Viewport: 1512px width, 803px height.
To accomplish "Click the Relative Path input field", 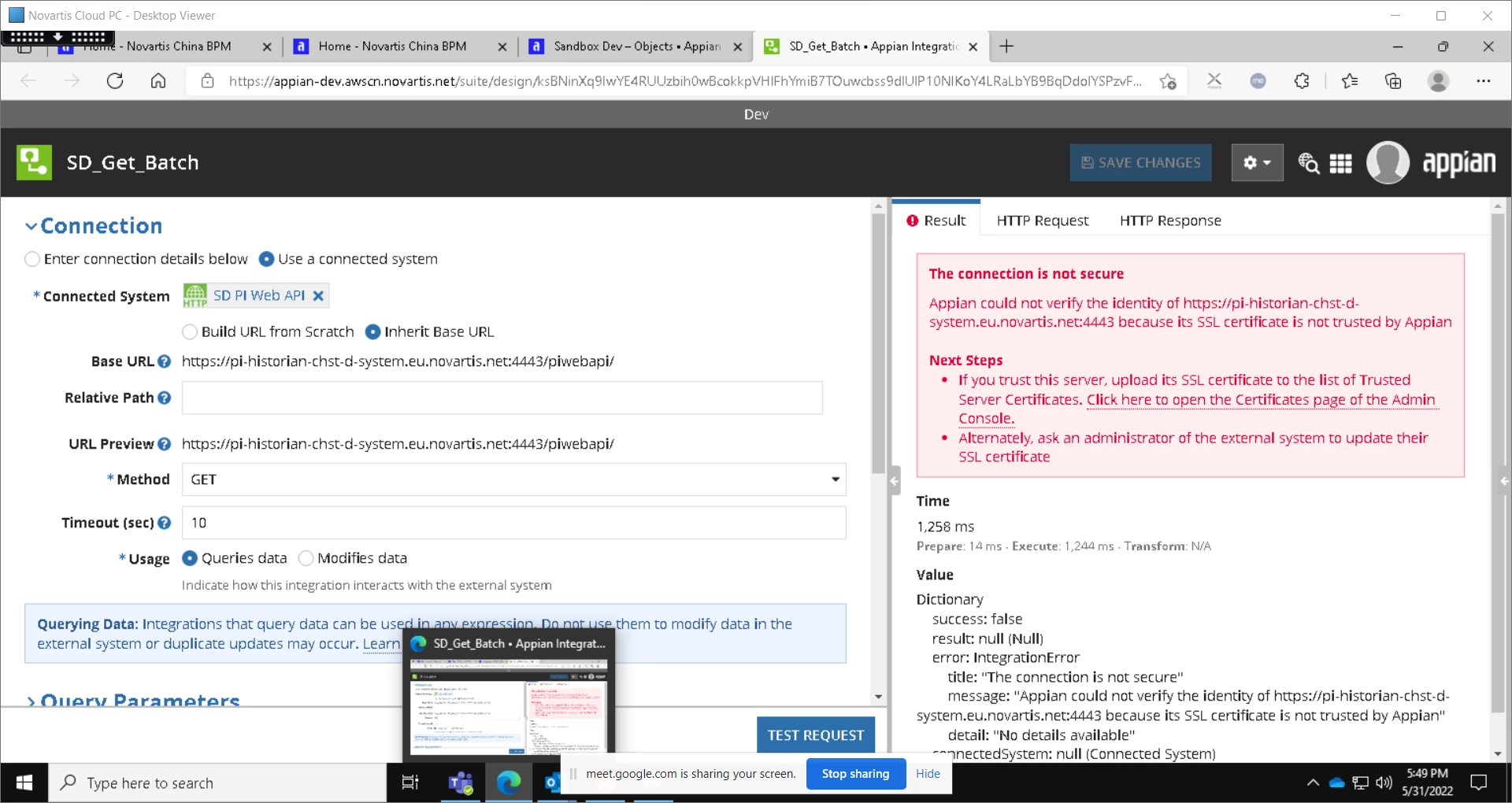I will (502, 398).
